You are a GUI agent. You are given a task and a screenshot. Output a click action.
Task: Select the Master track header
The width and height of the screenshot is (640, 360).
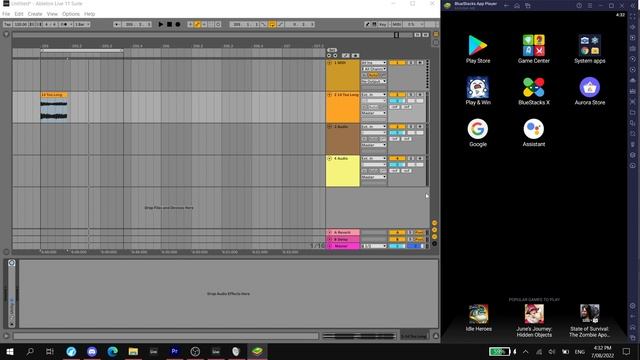343,246
